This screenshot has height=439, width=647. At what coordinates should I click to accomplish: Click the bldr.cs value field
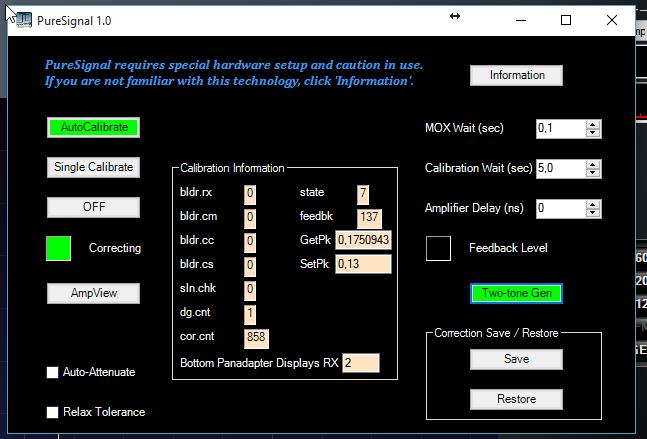coord(250,265)
